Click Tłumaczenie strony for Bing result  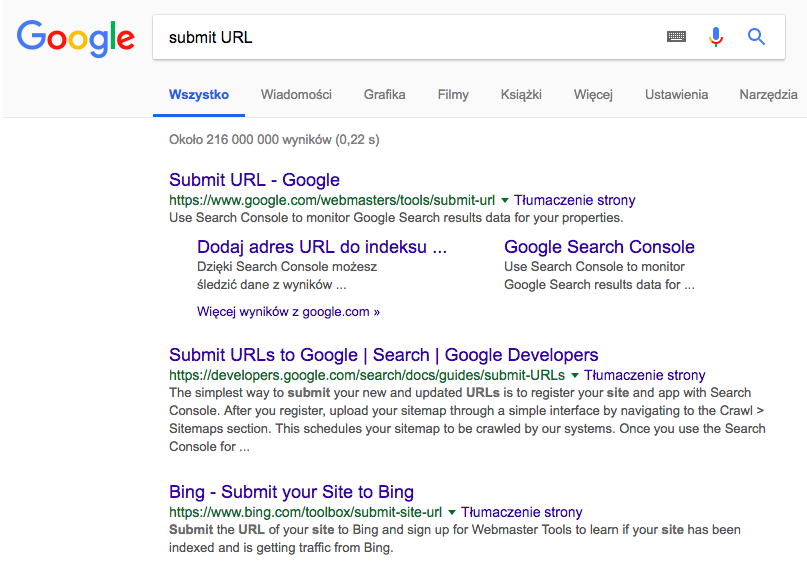(521, 512)
